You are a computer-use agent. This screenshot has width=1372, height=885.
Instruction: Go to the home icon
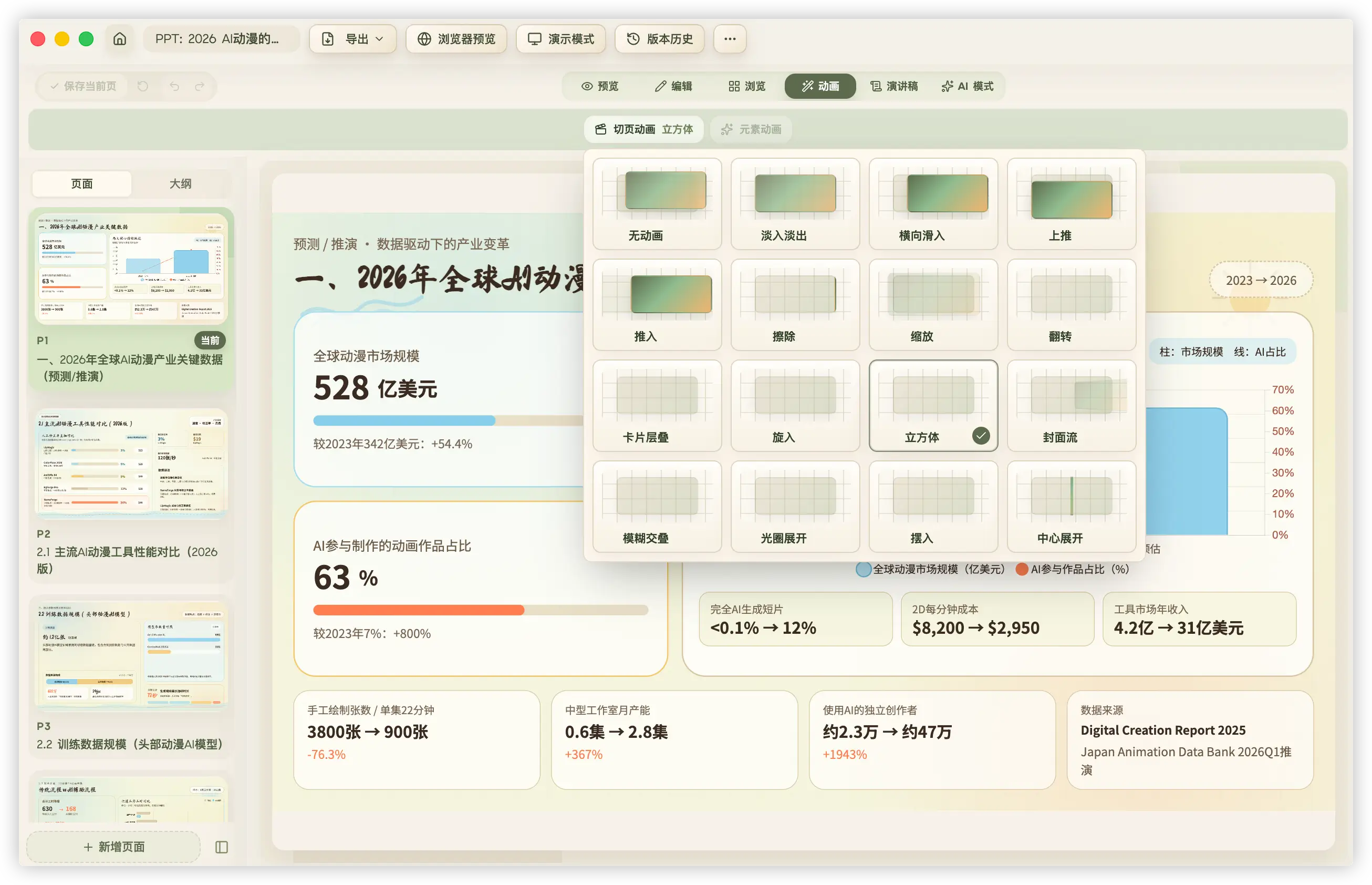click(119, 39)
